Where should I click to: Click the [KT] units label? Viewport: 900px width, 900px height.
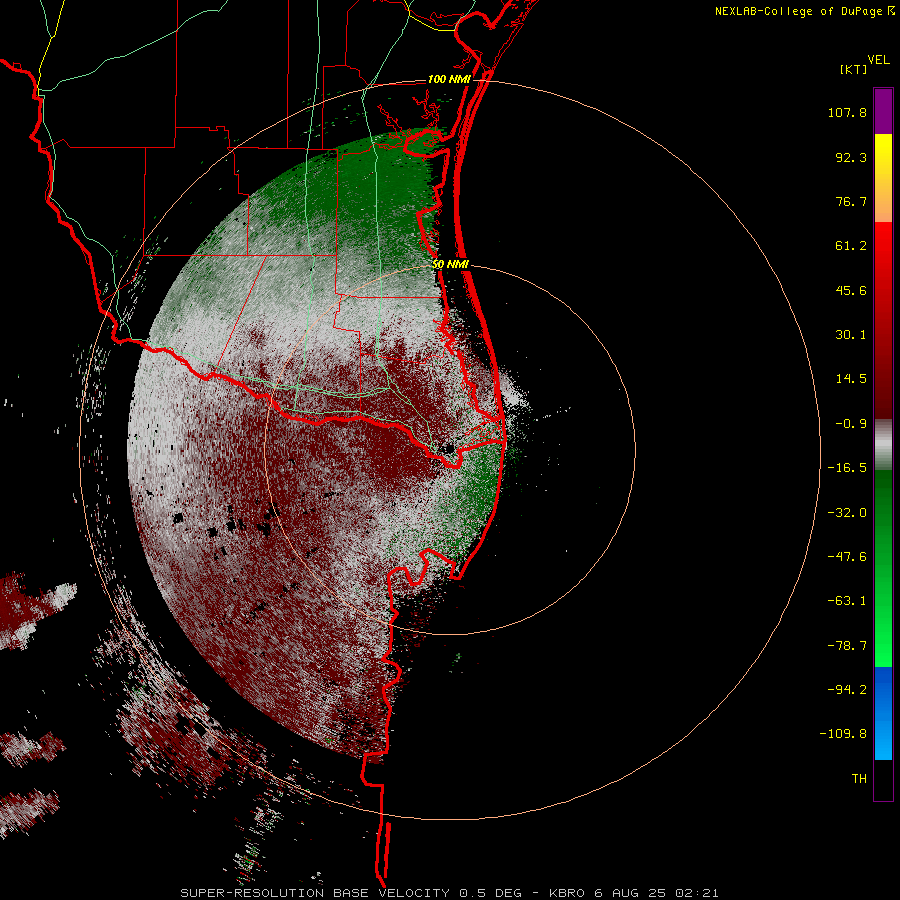click(x=853, y=69)
